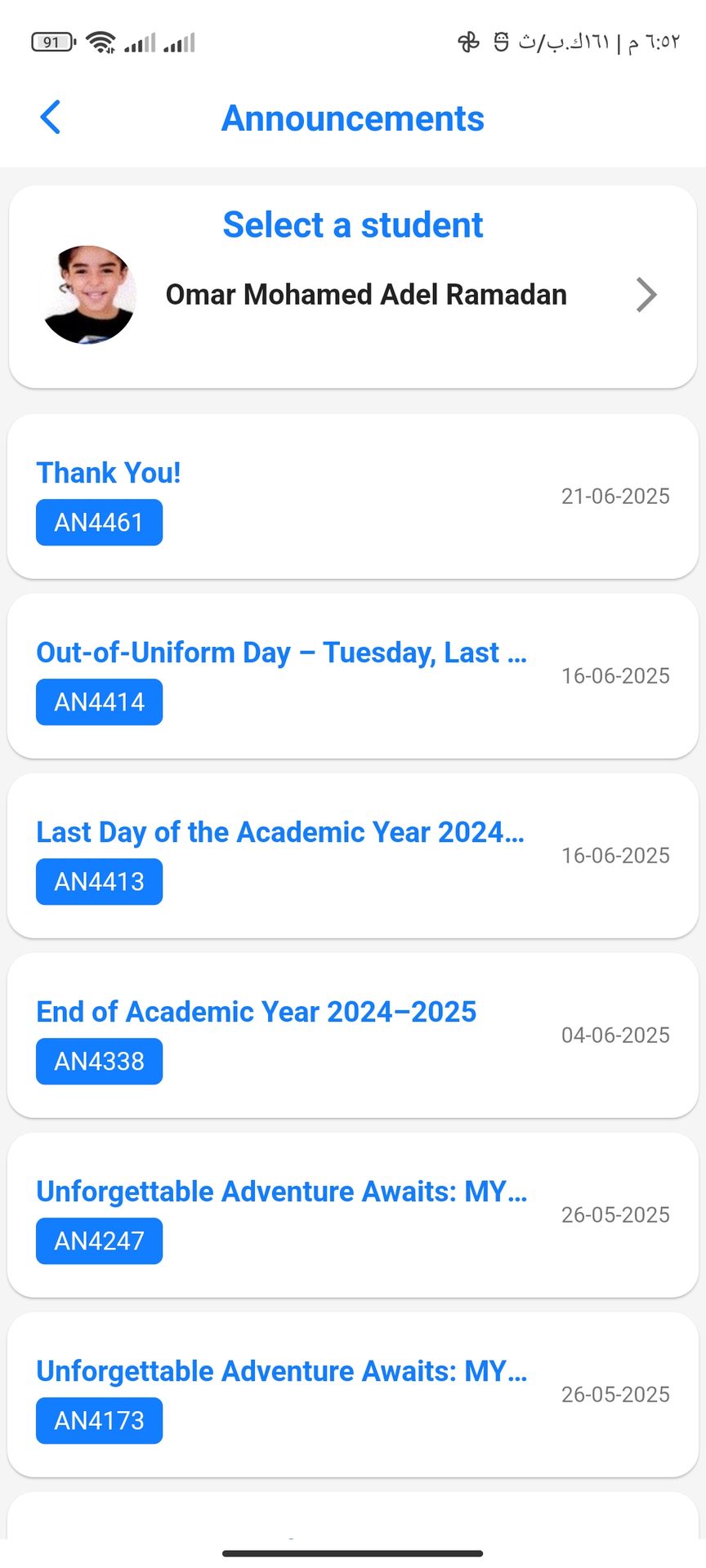Open End of Academic Year 2024–2025

click(256, 1012)
